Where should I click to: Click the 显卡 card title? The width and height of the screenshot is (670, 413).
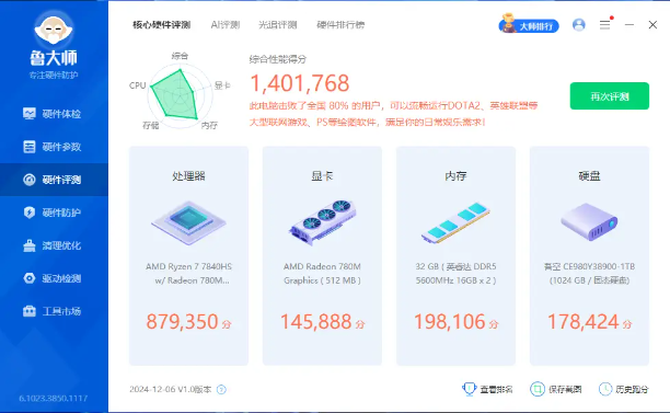tap(322, 176)
